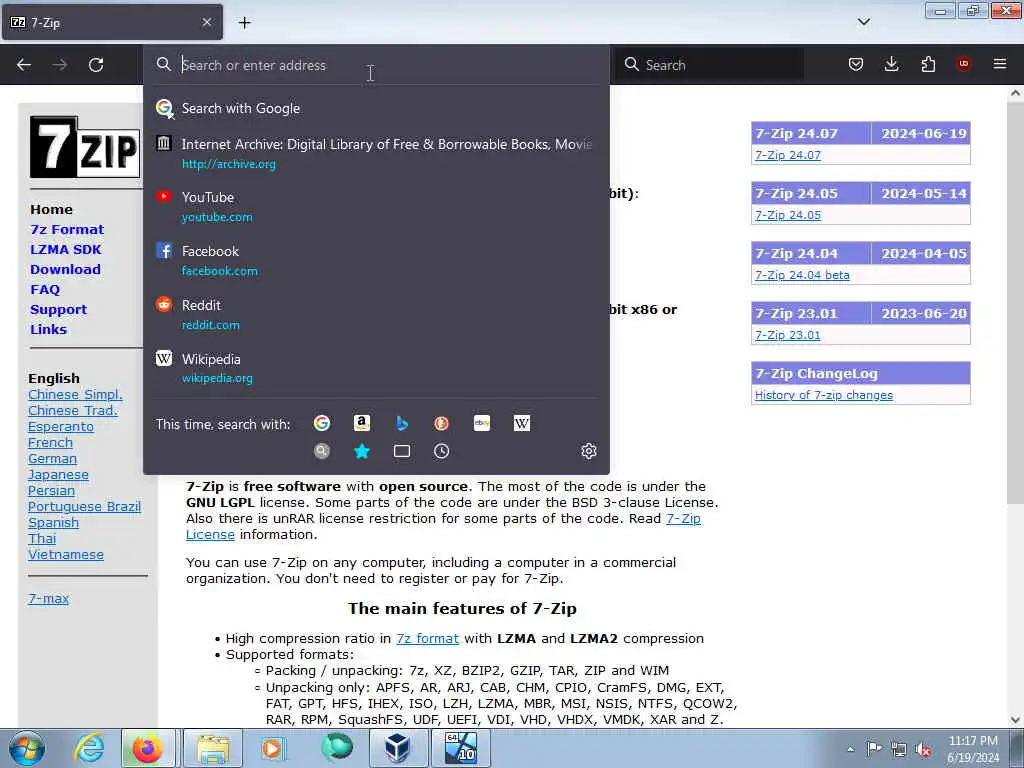Viewport: 1024px width, 768px height.
Task: Select the 7-Zip browser tab
Action: coord(112,22)
